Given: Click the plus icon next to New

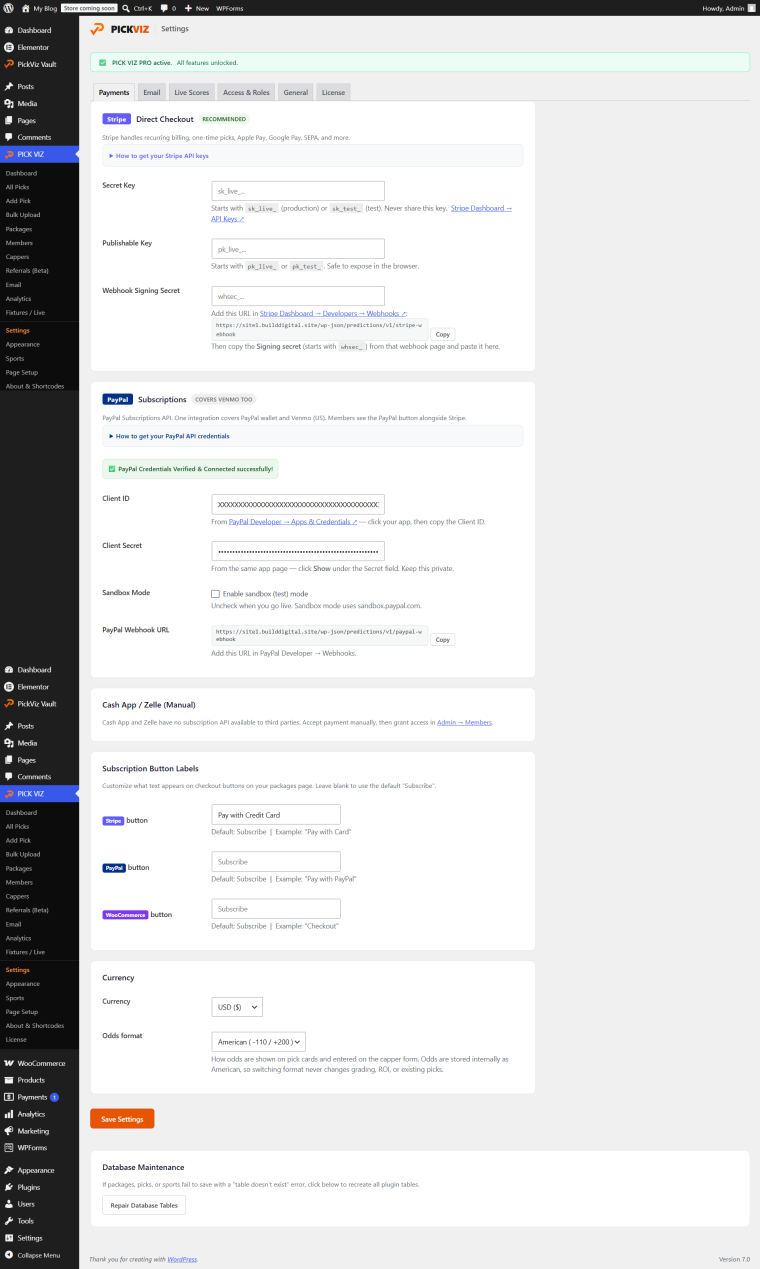Looking at the screenshot, I should tap(189, 7).
